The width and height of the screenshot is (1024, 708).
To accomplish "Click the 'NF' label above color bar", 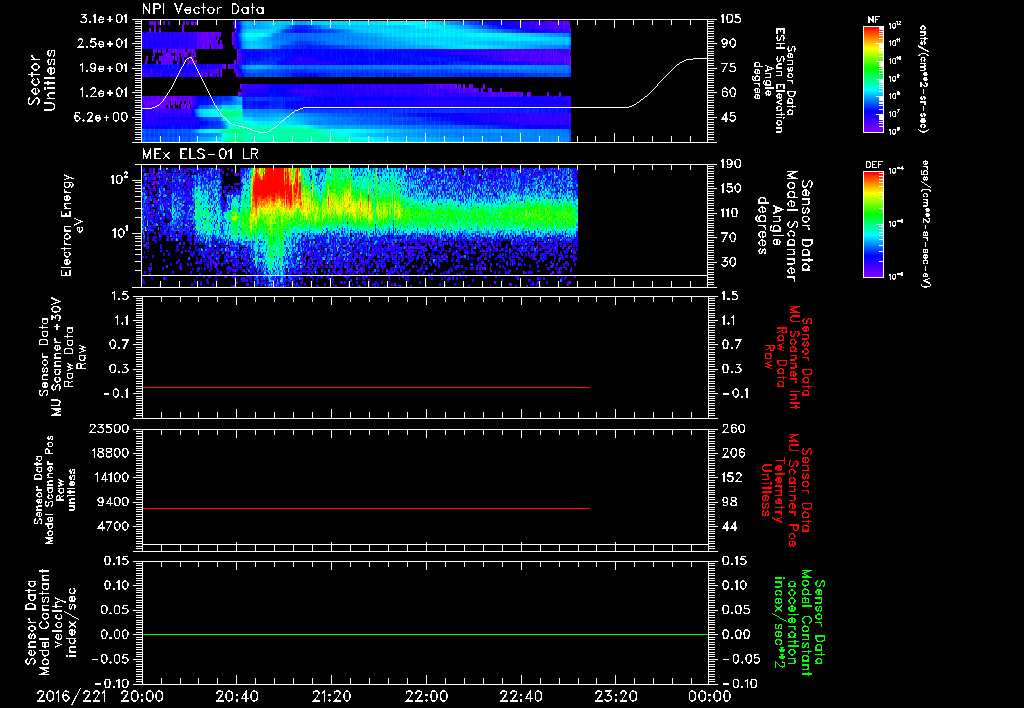I will (873, 20).
